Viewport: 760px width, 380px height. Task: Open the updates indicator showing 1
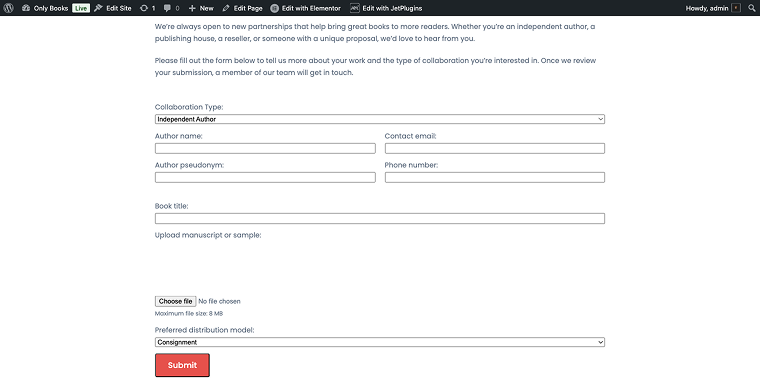coord(147,8)
